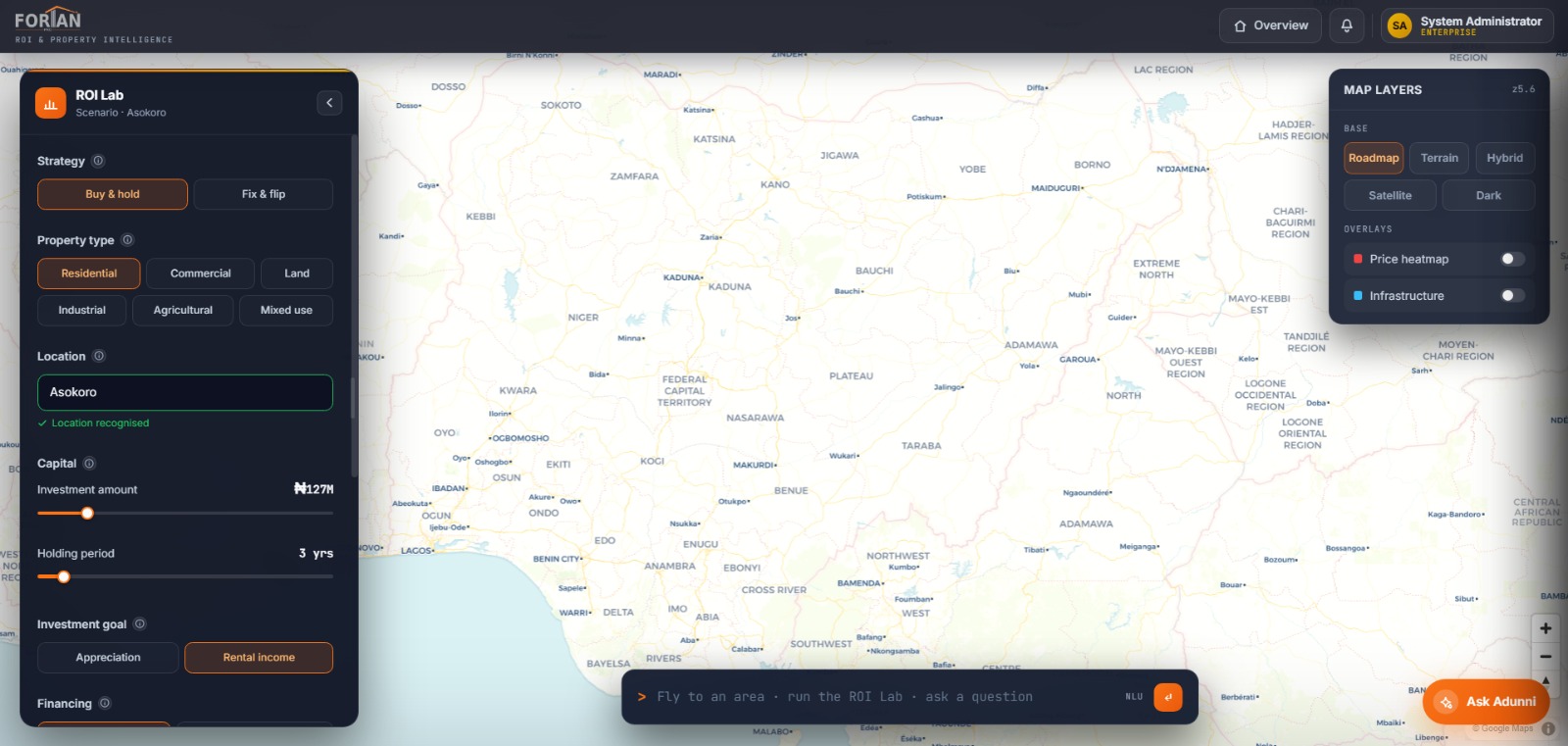Adjust the Investment amount slider handle
Screen dimensions: 1568x746
coord(87,513)
